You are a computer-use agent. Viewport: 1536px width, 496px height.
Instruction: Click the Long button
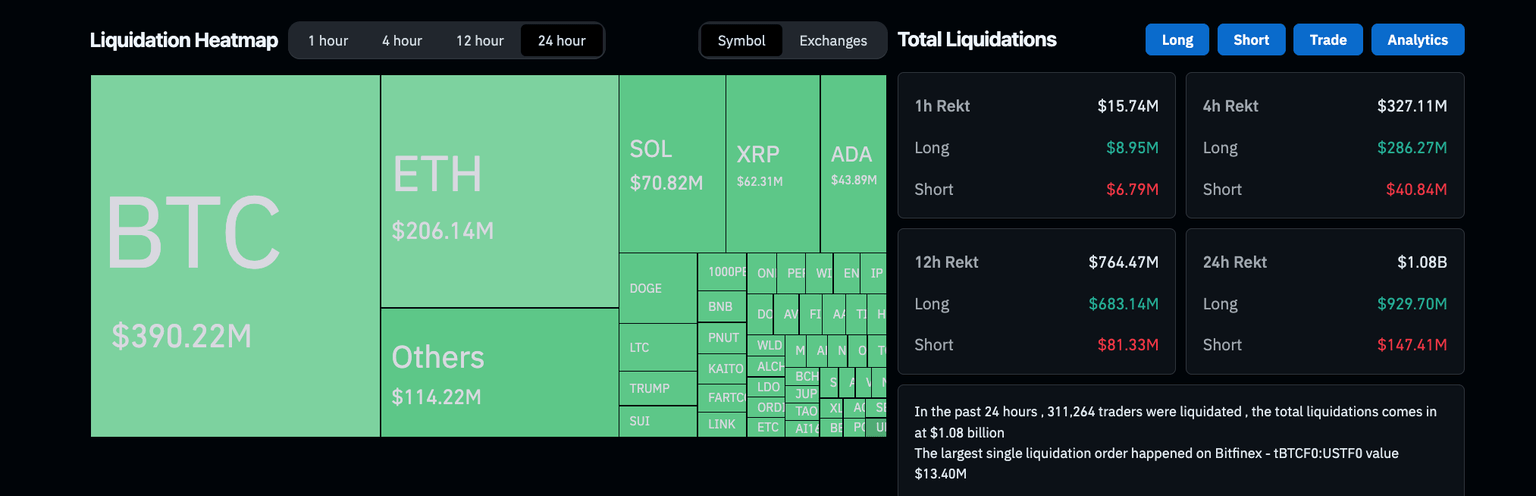coord(1177,40)
